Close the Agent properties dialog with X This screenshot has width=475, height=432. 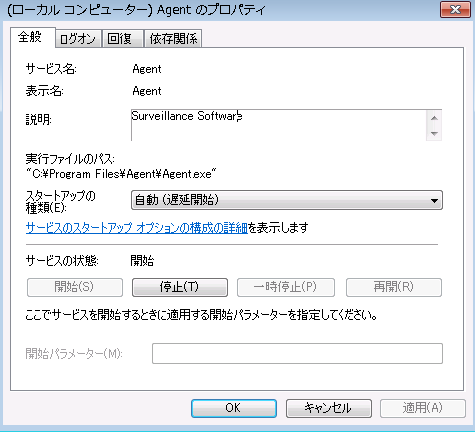click(455, 9)
